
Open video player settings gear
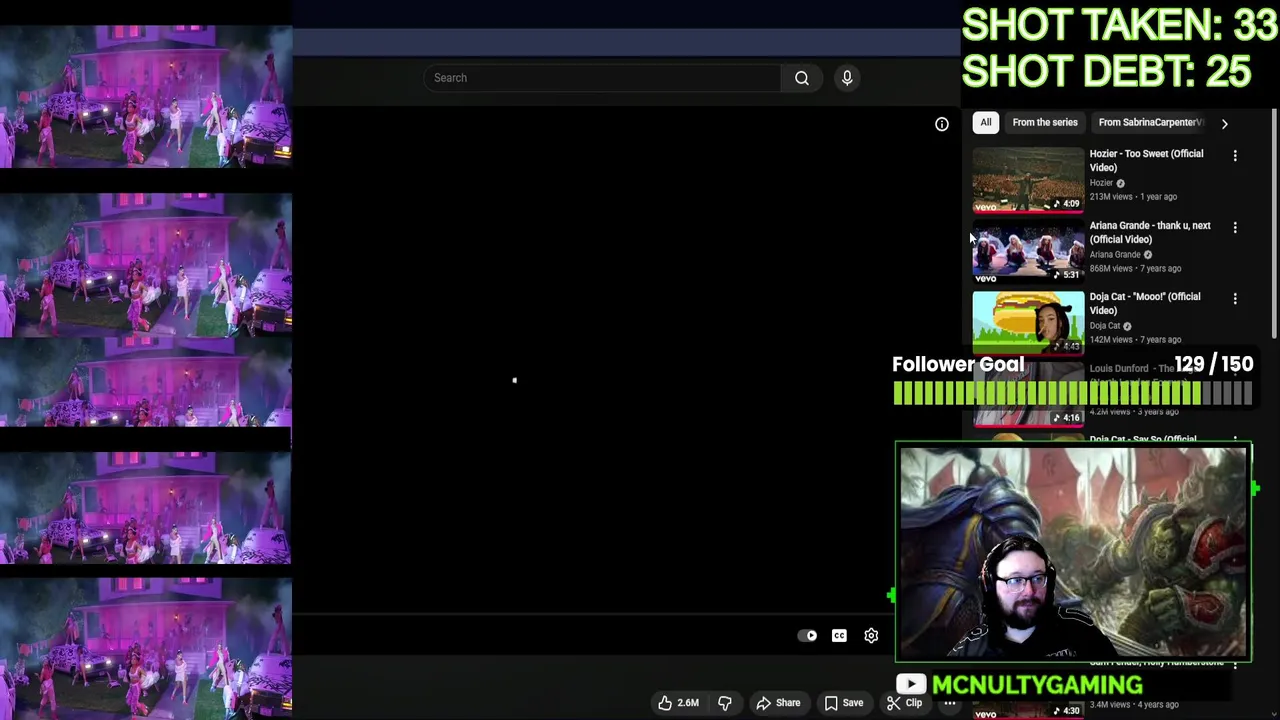click(871, 636)
